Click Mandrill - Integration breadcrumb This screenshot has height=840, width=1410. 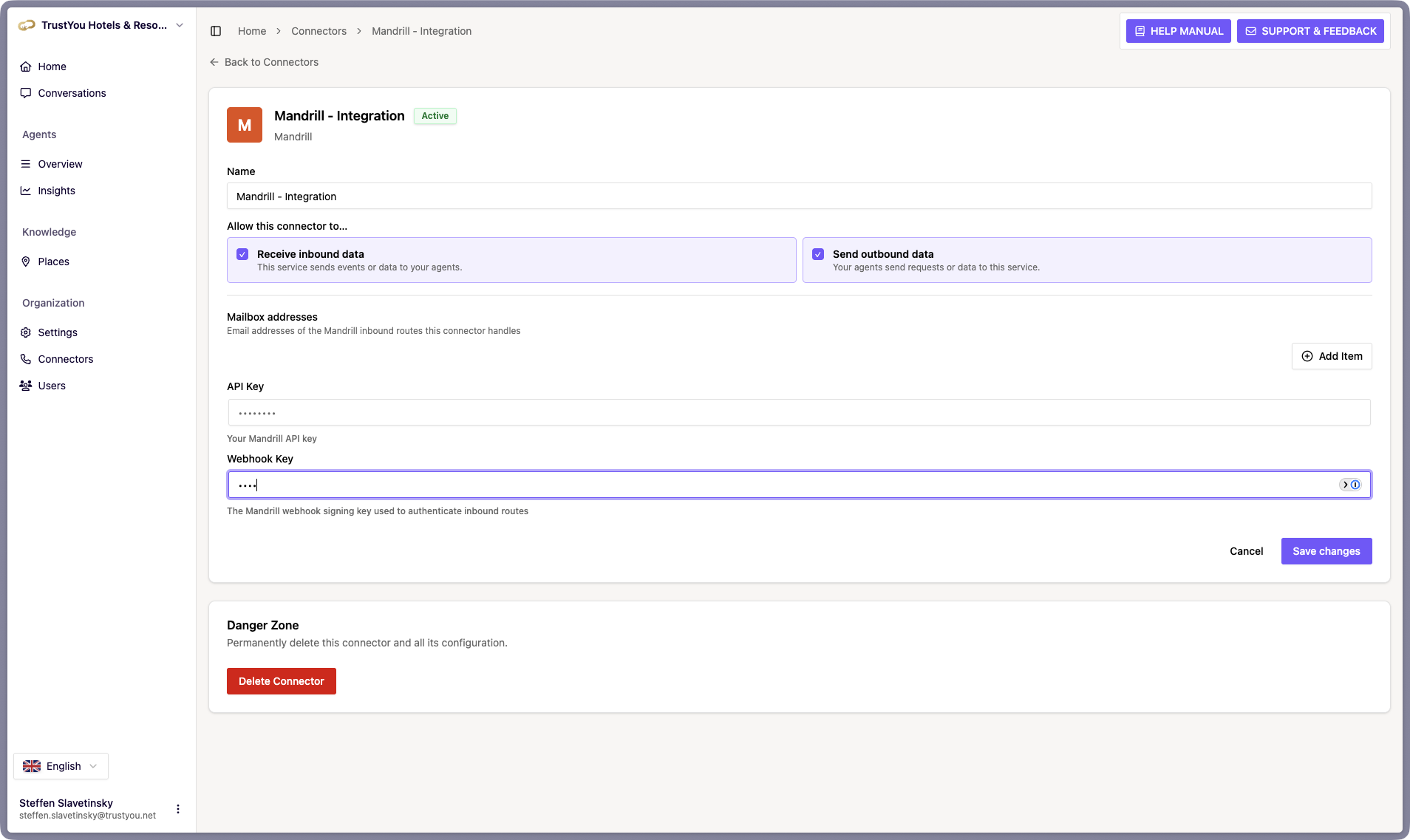pos(421,31)
